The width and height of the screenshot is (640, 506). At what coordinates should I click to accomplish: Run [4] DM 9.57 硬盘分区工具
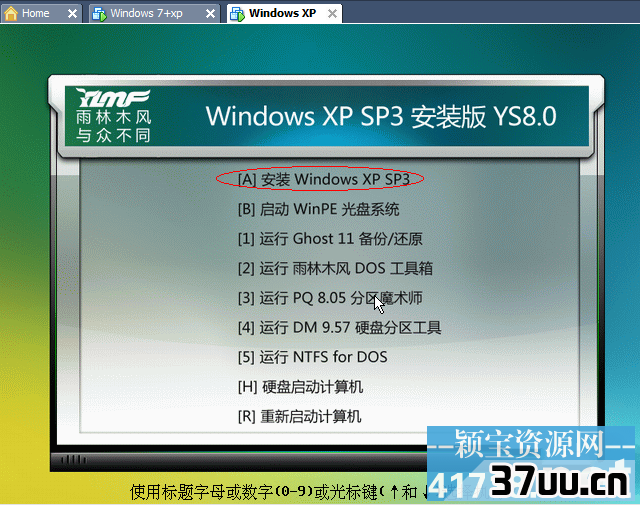[x=340, y=327]
